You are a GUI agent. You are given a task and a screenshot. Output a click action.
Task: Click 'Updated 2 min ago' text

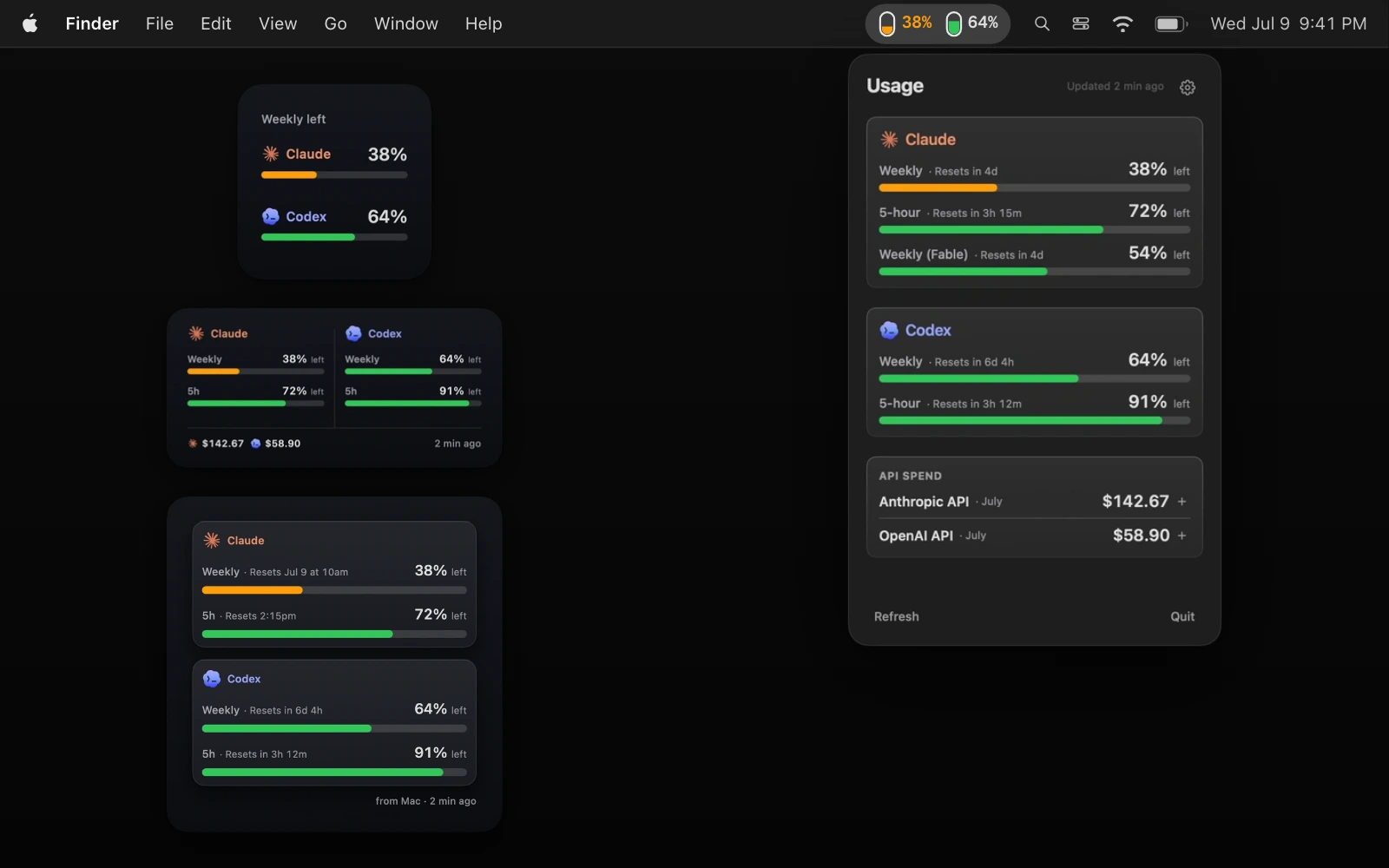coord(1116,86)
